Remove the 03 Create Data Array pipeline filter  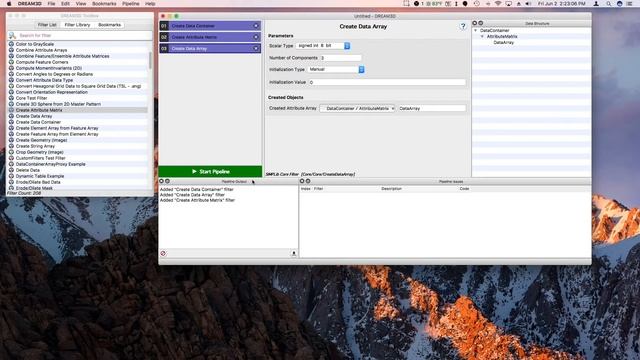click(x=256, y=49)
